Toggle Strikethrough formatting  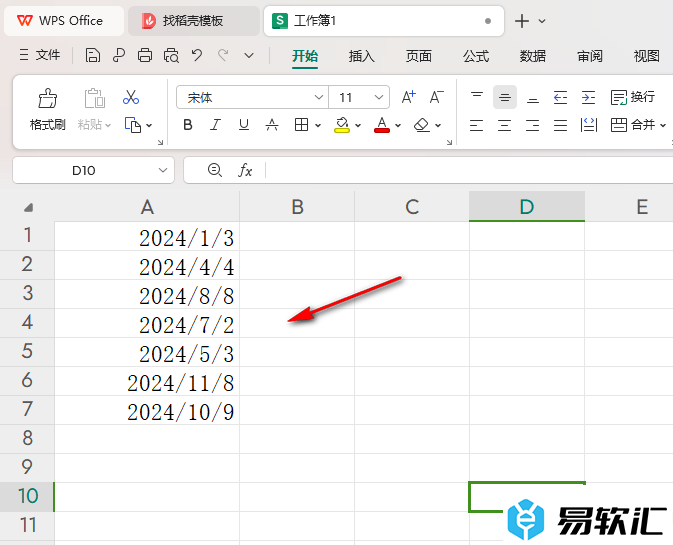click(x=272, y=125)
